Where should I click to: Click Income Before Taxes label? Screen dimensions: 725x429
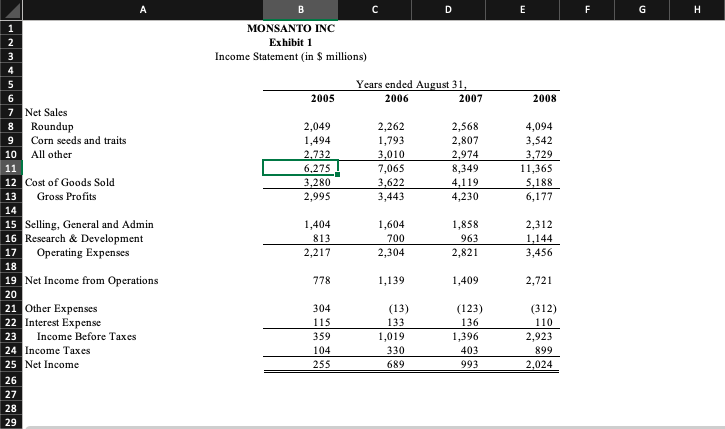(86, 337)
